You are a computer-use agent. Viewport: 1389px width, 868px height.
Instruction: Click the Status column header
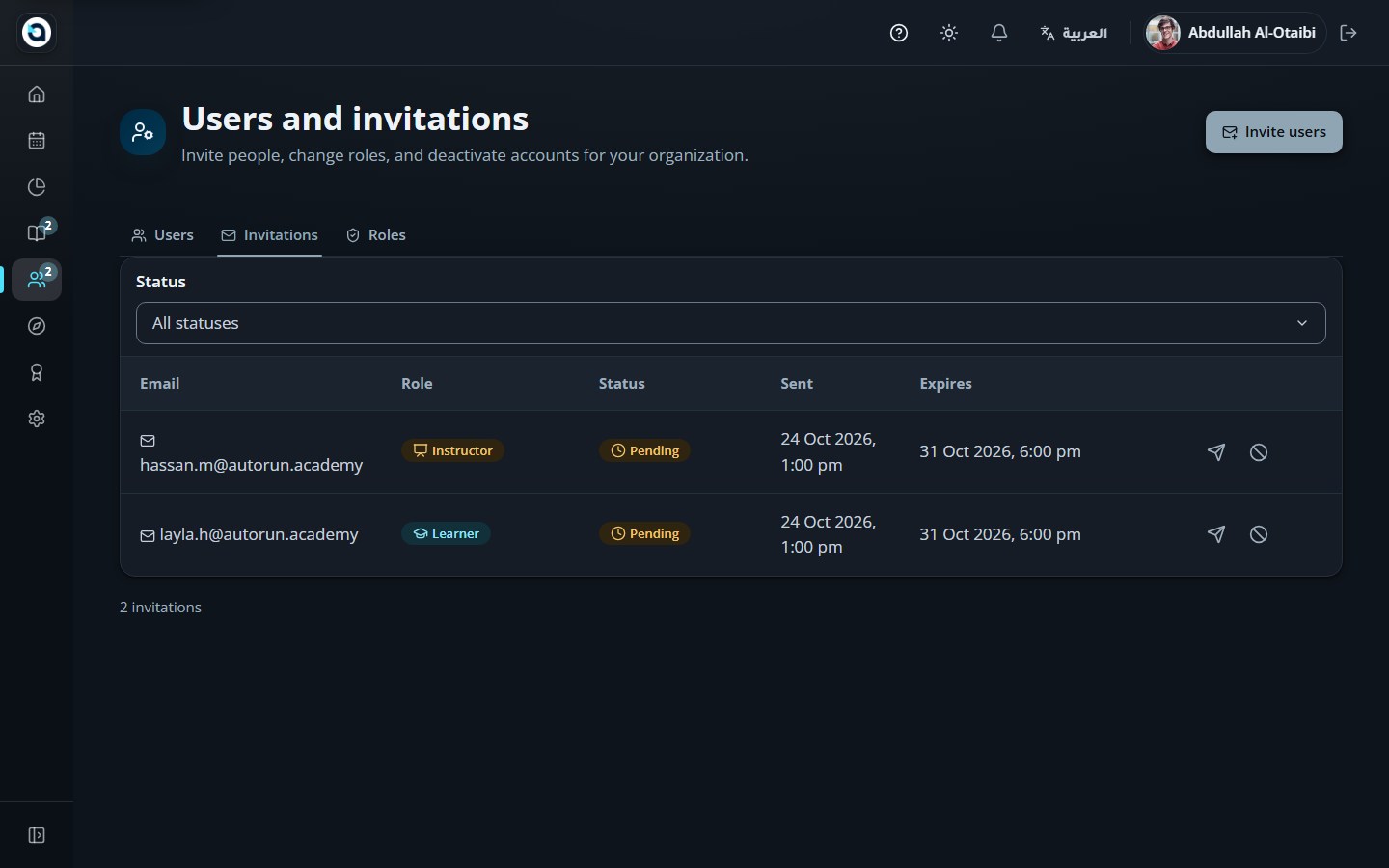(x=622, y=384)
